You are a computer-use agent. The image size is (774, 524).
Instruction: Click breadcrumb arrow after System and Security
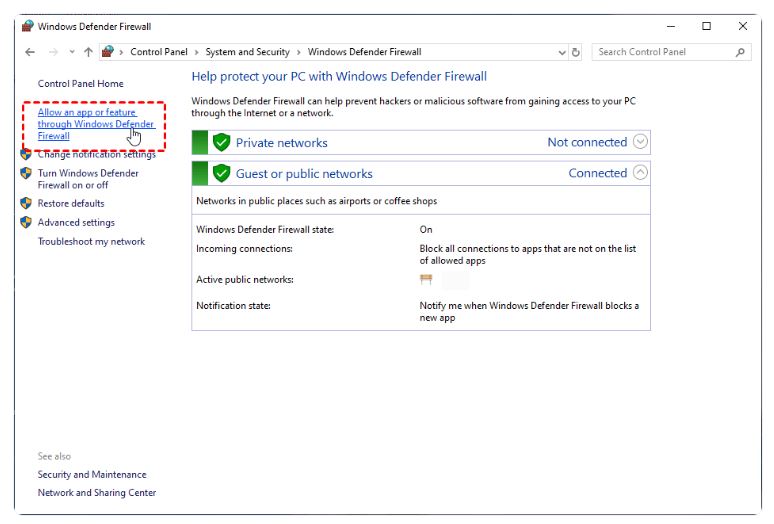click(x=299, y=52)
